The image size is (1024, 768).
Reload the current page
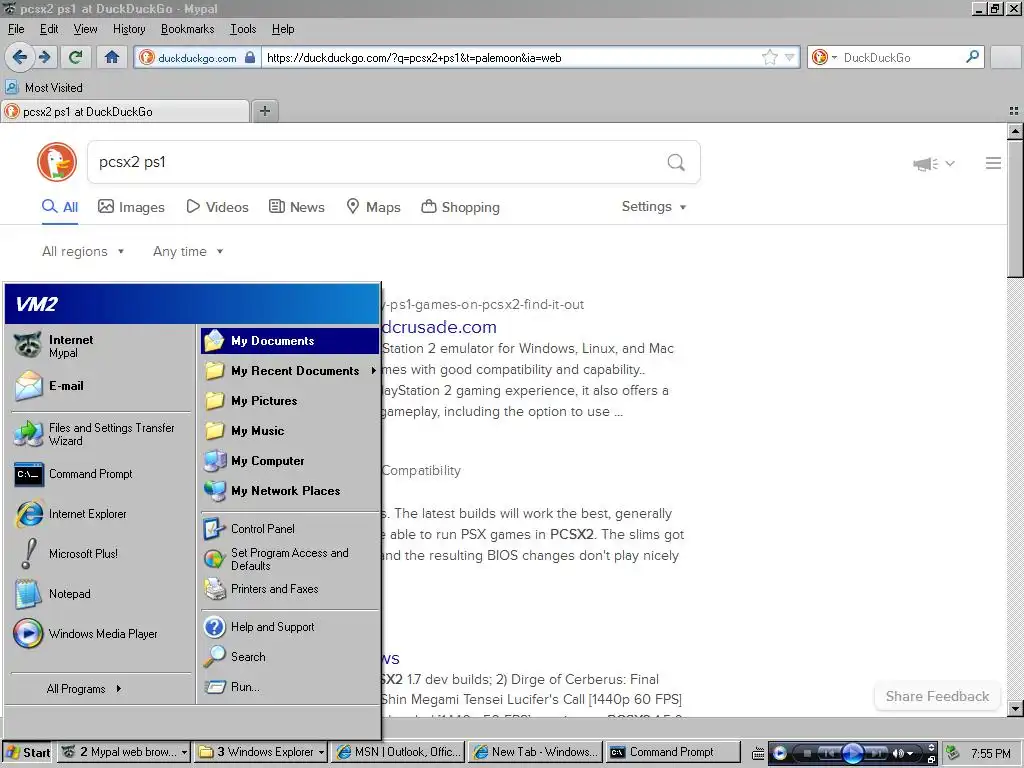coord(76,57)
